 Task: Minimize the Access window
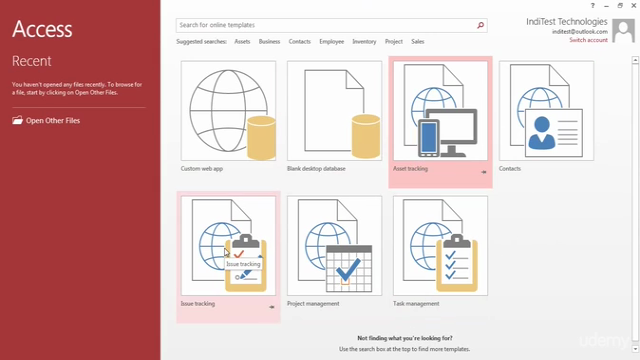point(606,6)
